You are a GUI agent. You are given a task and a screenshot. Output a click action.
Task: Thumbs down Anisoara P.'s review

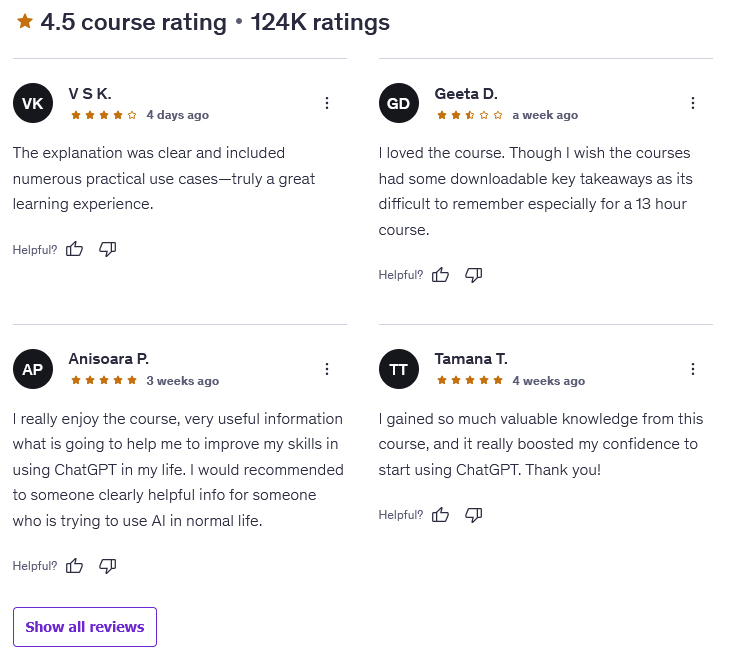(x=108, y=566)
